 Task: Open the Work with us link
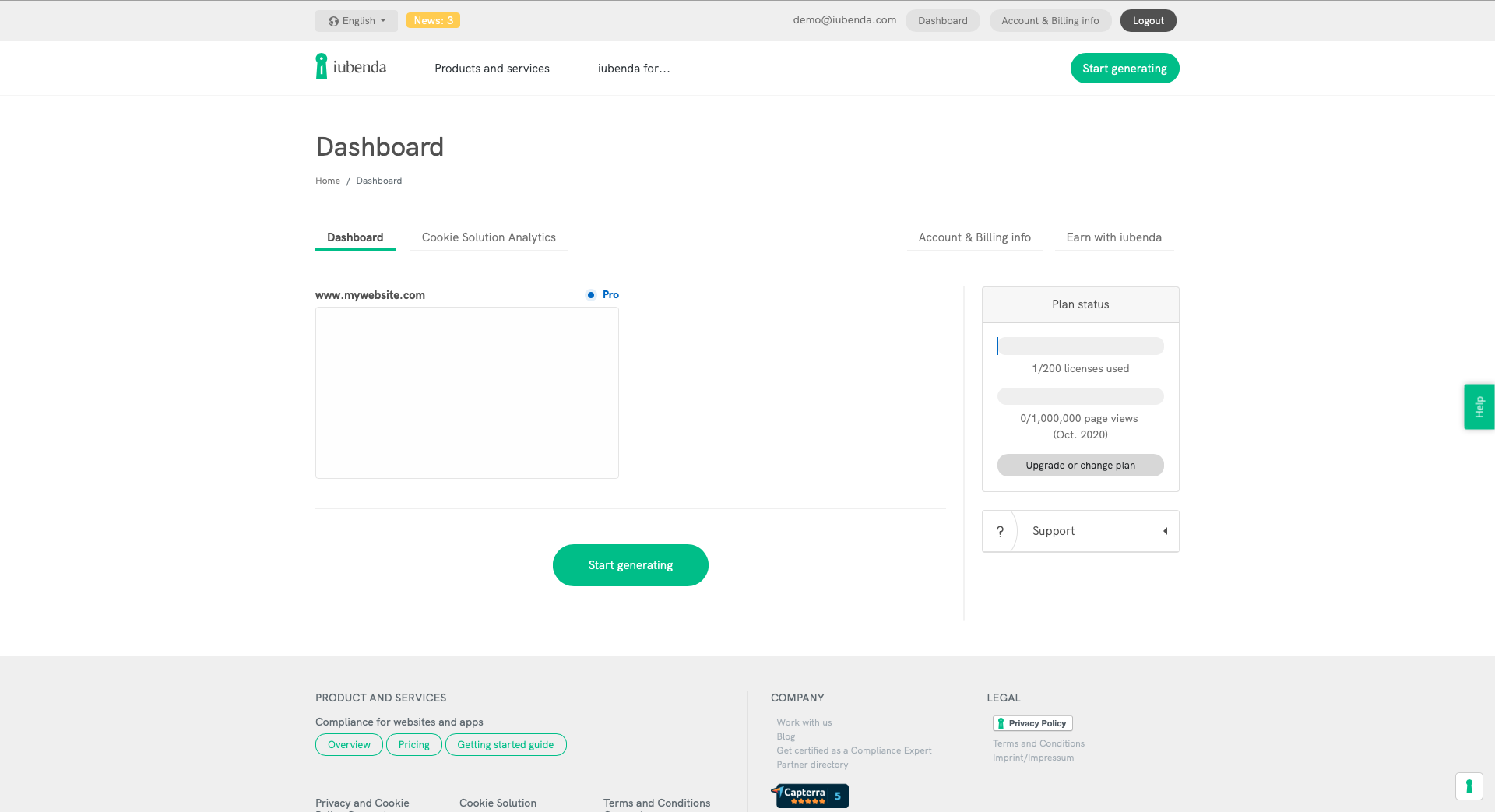pos(804,722)
